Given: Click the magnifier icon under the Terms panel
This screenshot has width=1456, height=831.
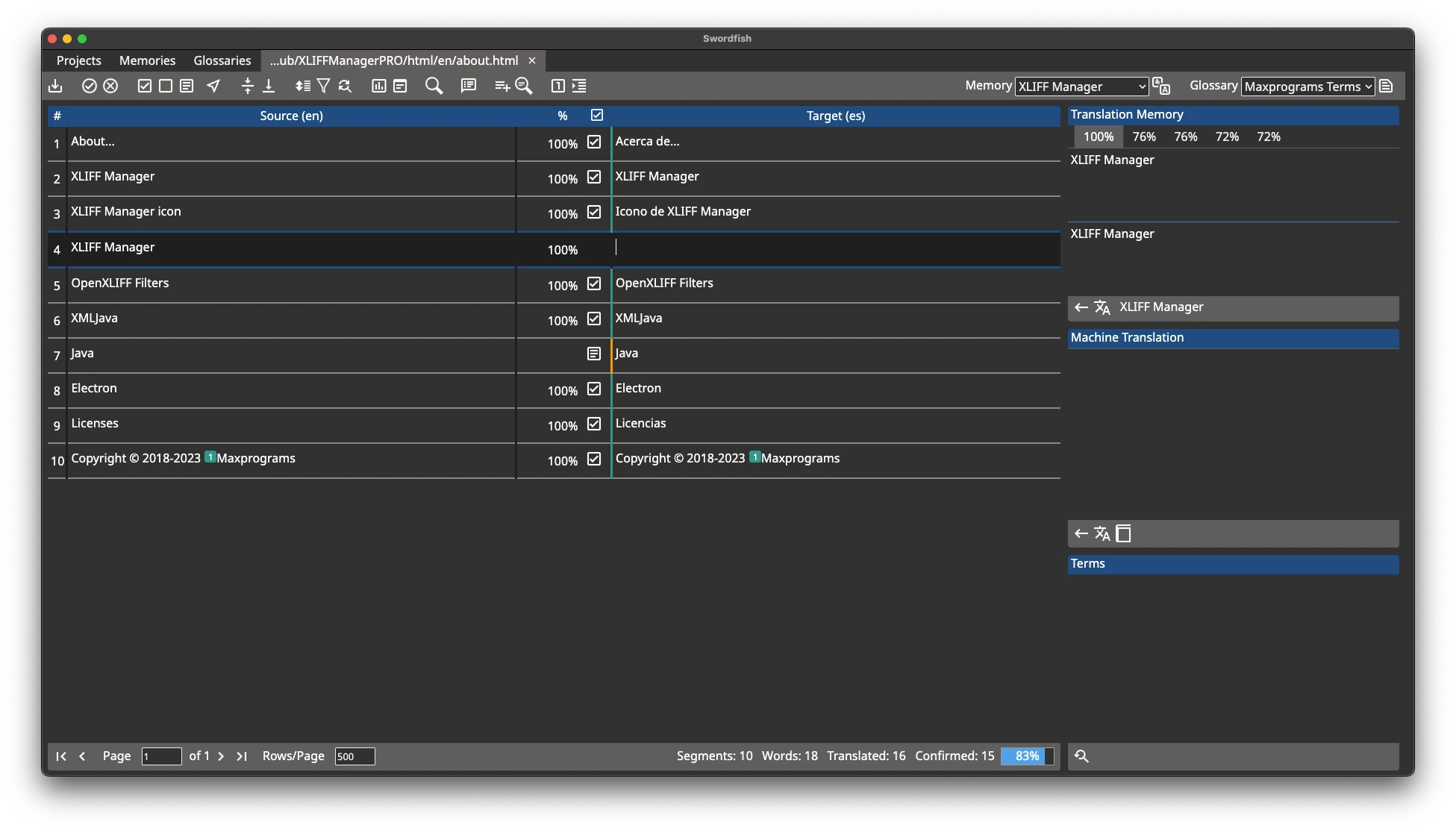Looking at the screenshot, I should coord(1081,756).
